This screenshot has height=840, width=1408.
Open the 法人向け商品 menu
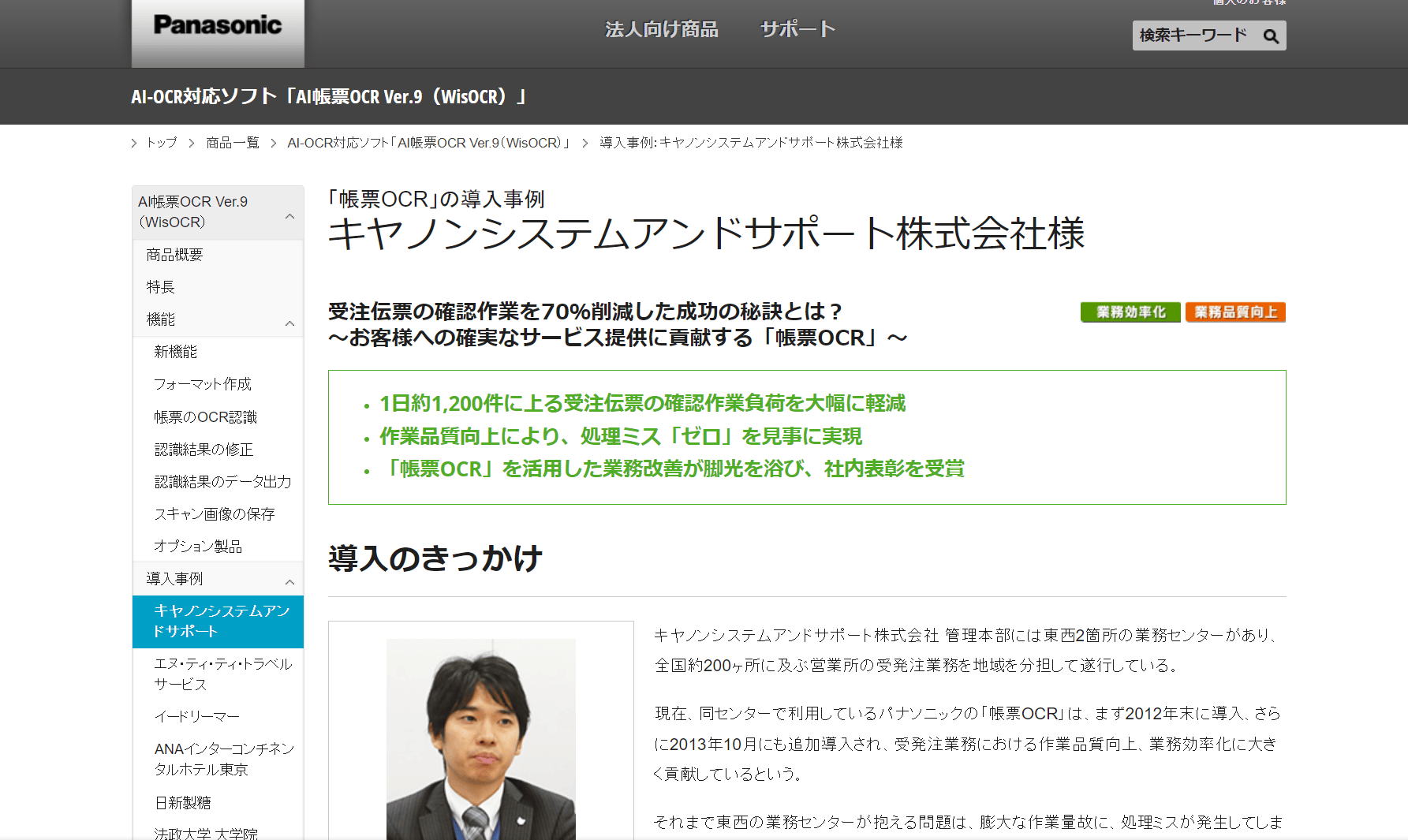(x=661, y=30)
